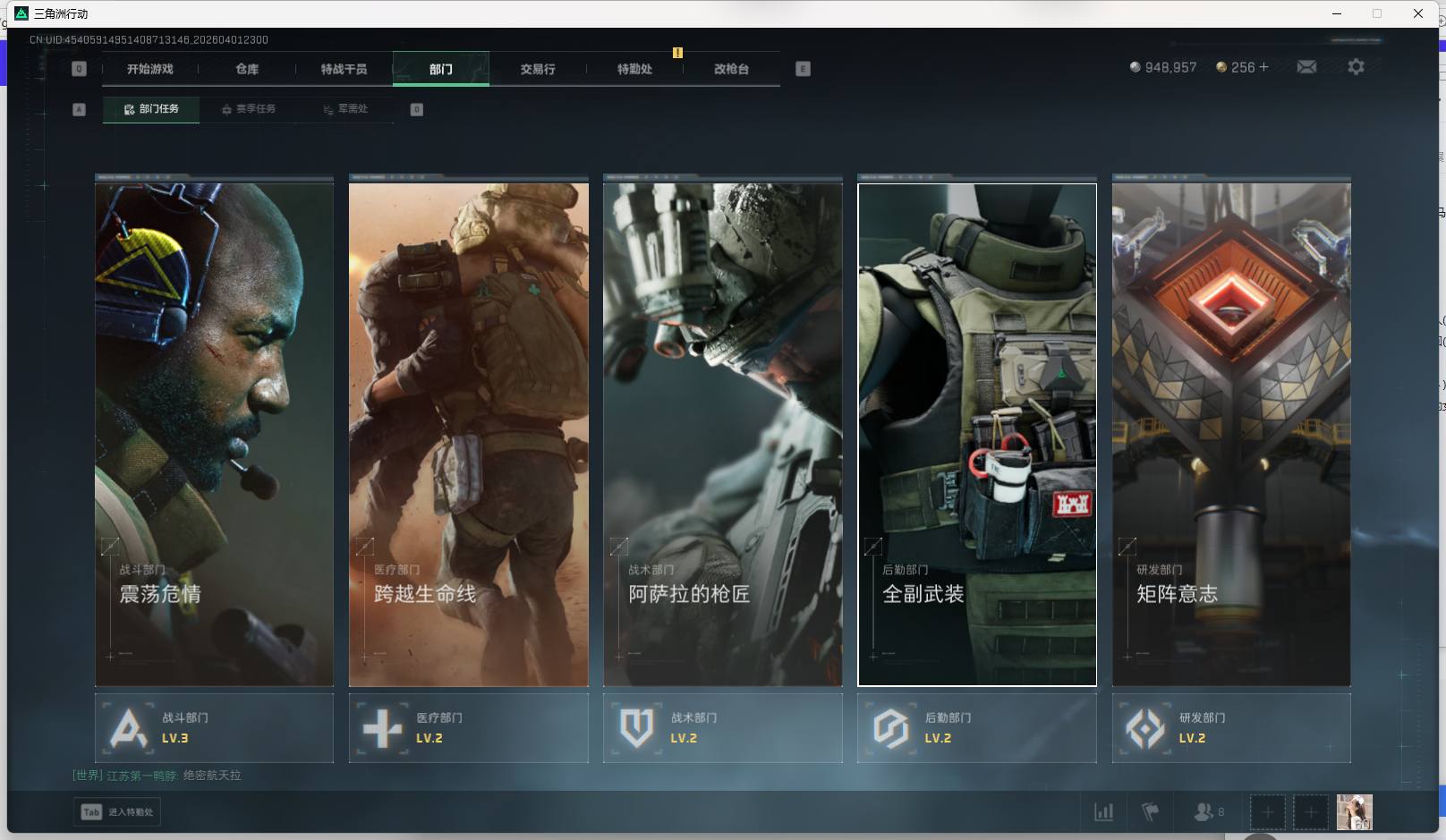Open the settings gear icon
This screenshot has height=840, width=1446.
[x=1356, y=67]
